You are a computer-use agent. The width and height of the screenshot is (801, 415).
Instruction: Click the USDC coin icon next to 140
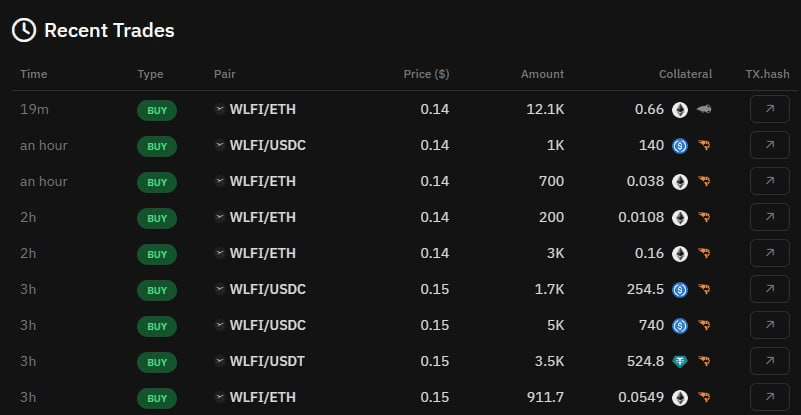click(679, 146)
